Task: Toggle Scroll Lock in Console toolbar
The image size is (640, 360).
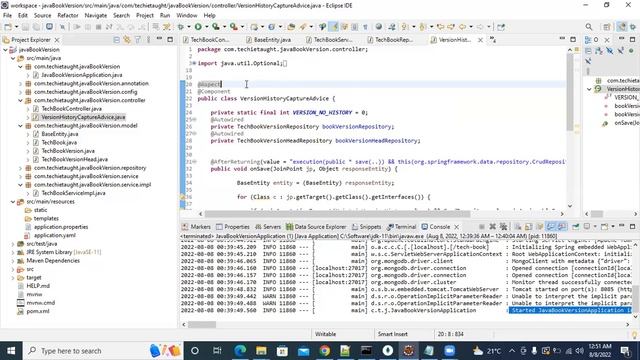Action: coord(529,227)
